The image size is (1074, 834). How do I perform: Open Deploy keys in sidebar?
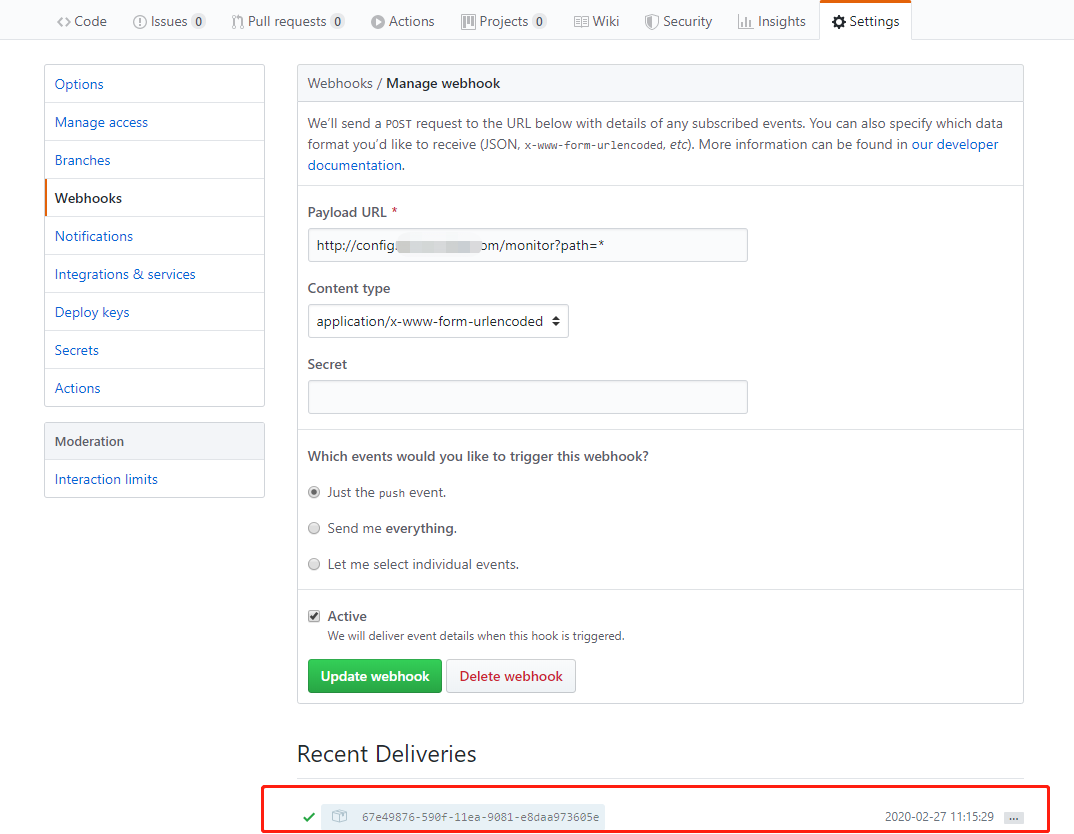pyautogui.click(x=155, y=312)
